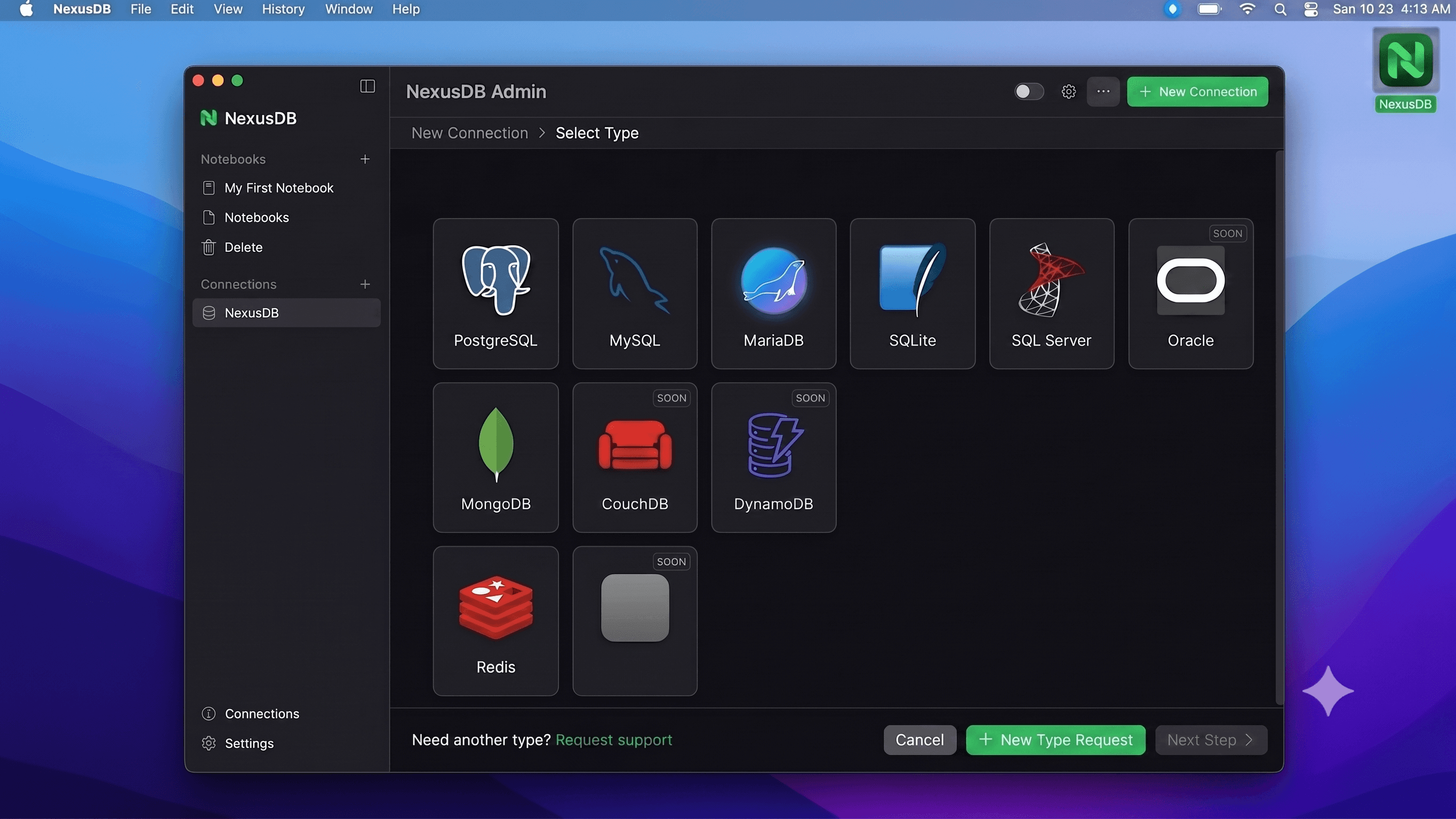Click the Wi-Fi status icon
The image size is (1456, 819).
pyautogui.click(x=1247, y=10)
